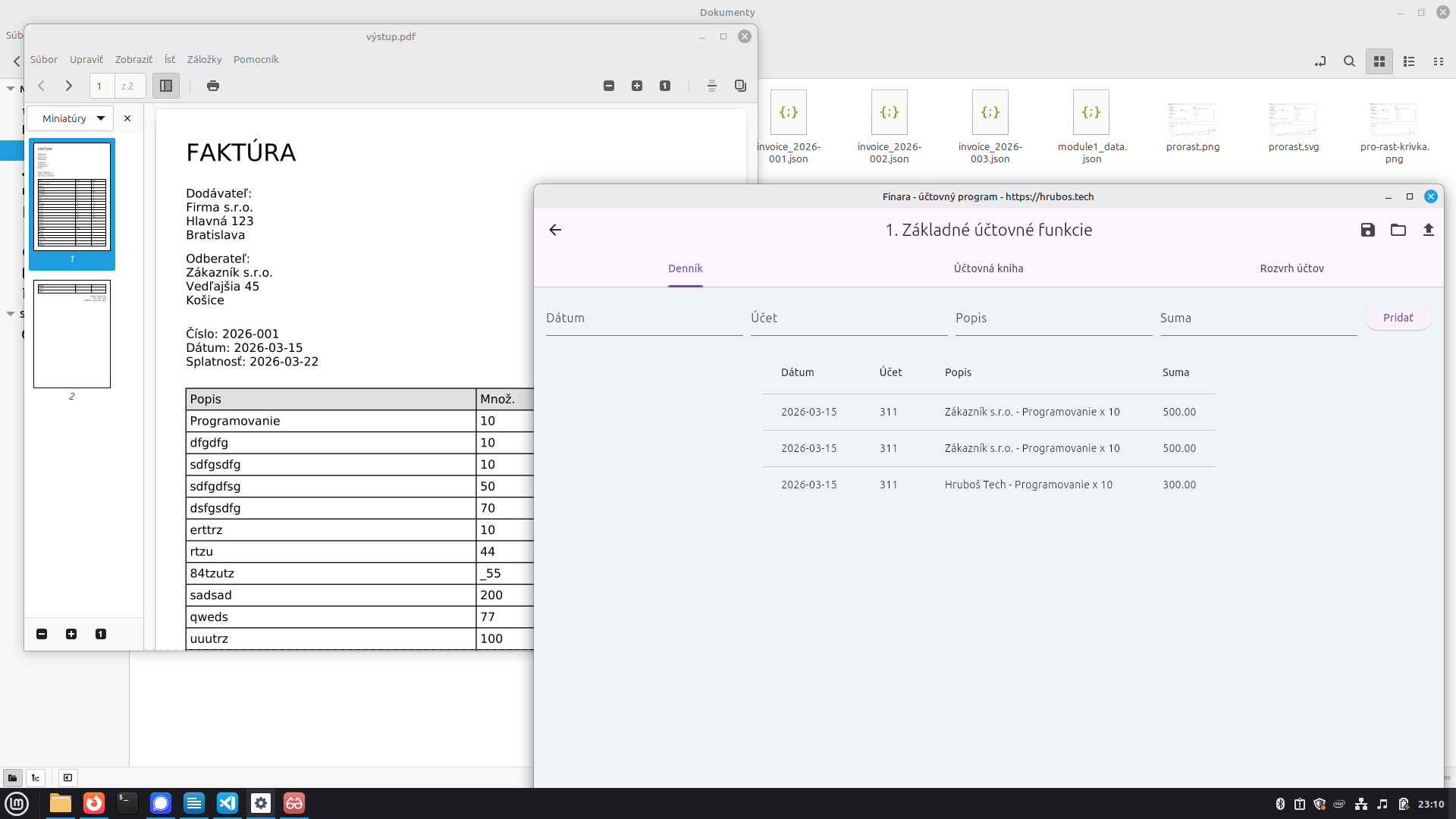The image size is (1456, 819).
Task: Collapse the first sidebar tree section
Action: click(11, 89)
